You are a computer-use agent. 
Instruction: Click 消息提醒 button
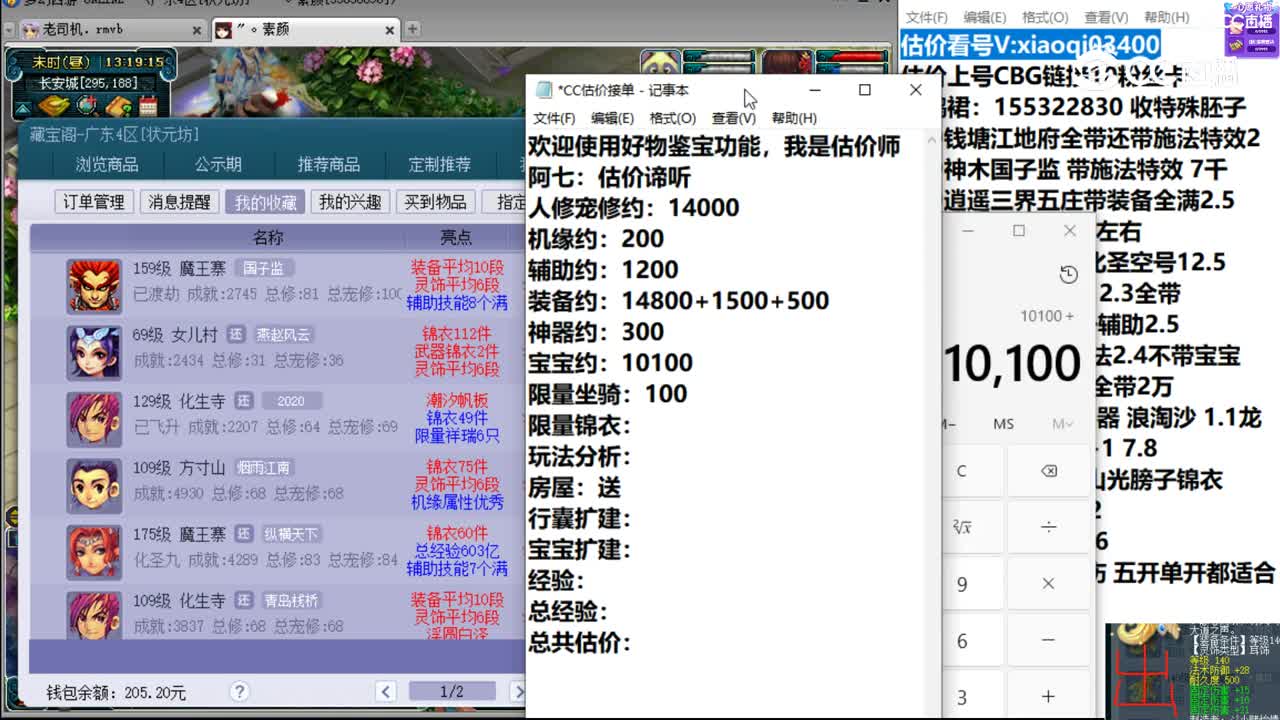[x=179, y=202]
